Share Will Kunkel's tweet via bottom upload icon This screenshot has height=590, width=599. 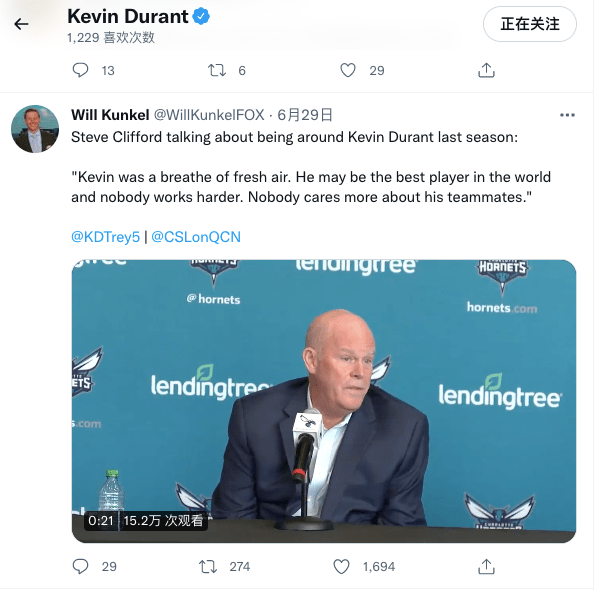(x=486, y=566)
